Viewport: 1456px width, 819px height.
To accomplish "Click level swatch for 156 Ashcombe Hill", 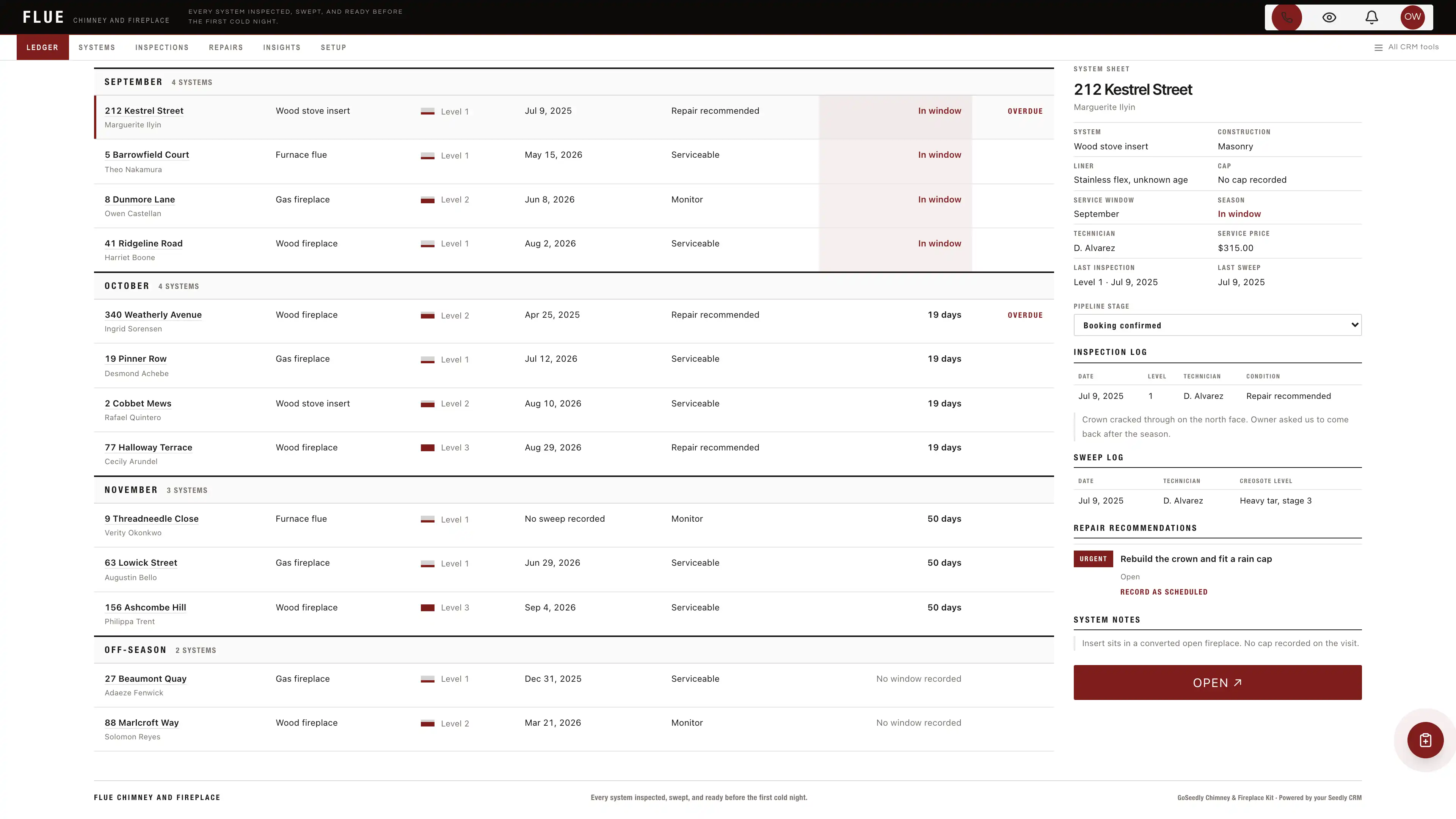I will [427, 607].
